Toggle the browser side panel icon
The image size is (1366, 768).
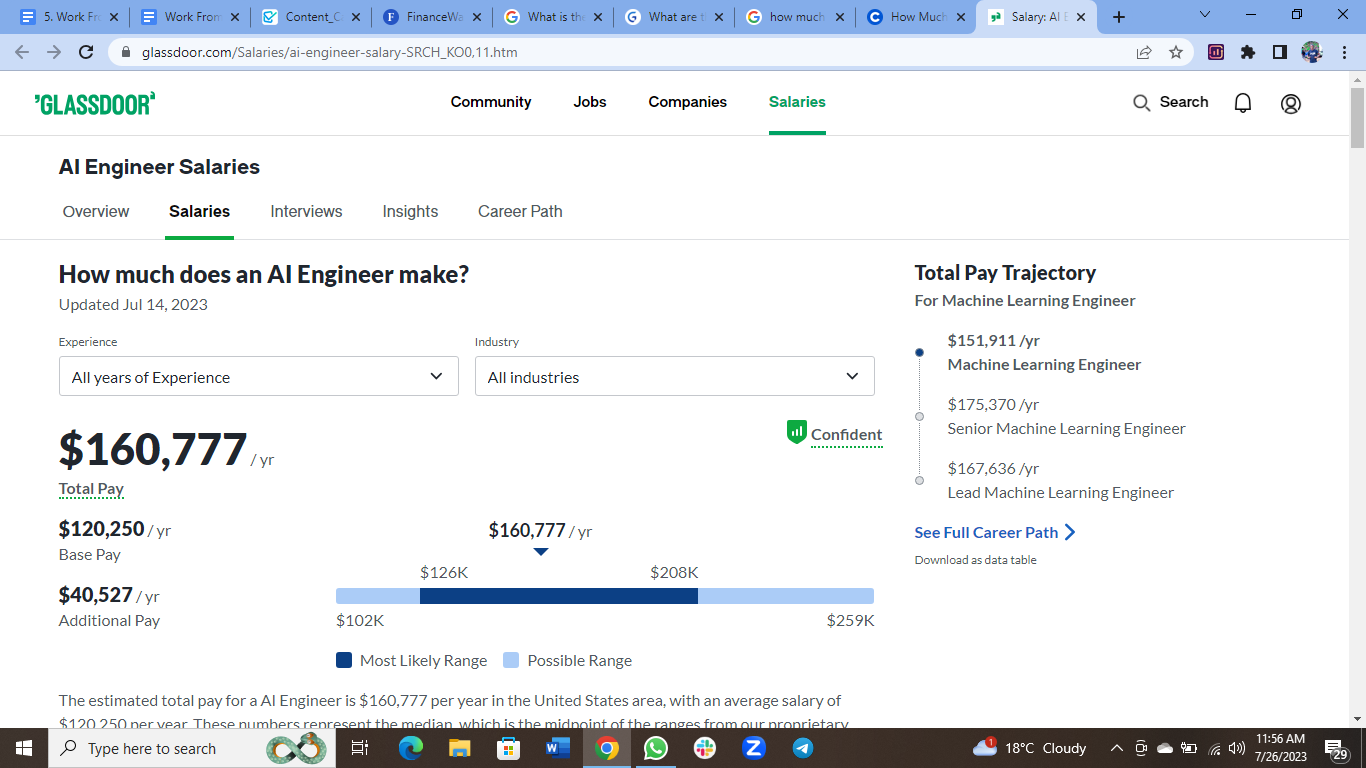[x=1279, y=52]
